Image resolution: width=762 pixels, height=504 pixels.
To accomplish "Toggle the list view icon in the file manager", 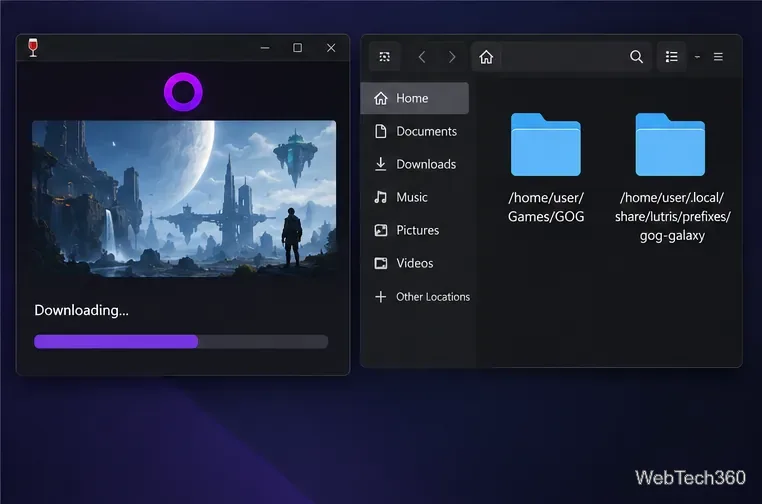I will click(672, 57).
